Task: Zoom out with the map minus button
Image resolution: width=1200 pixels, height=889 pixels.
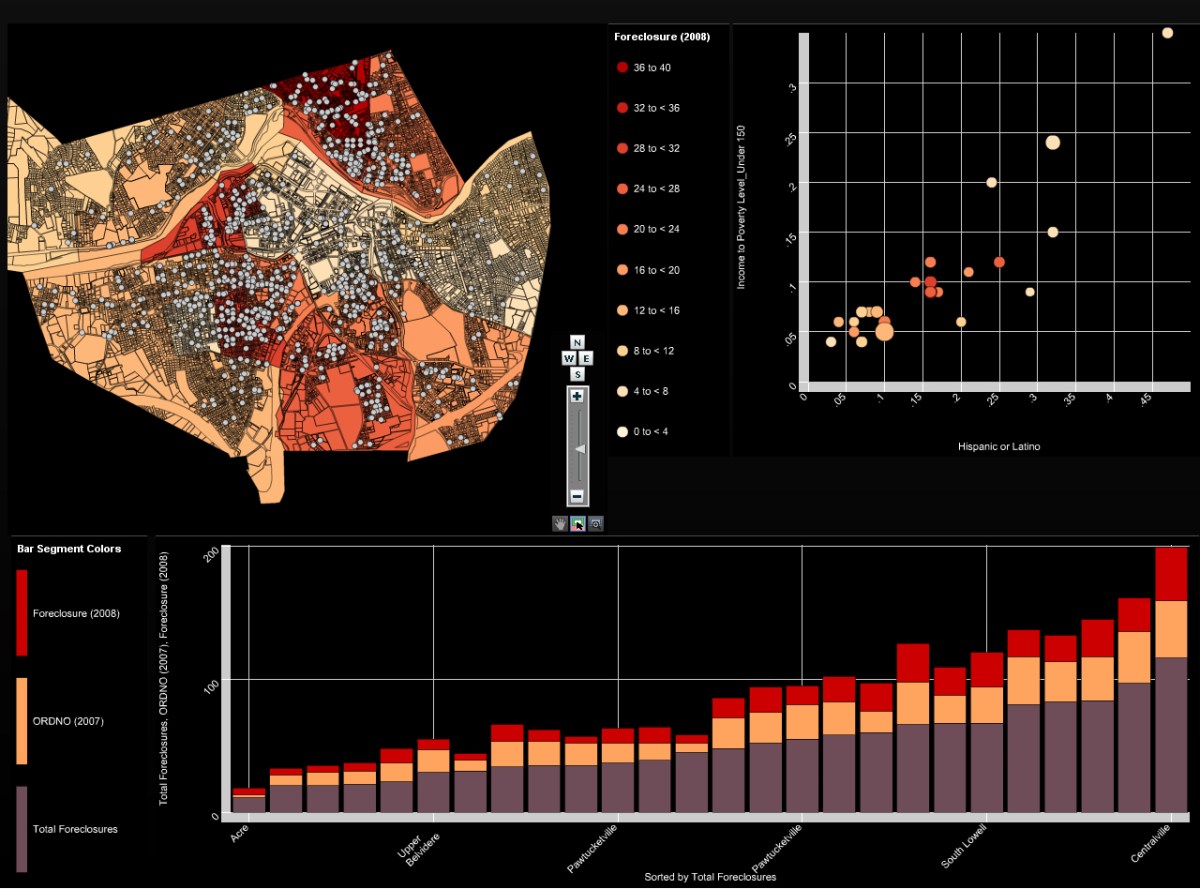Action: pyautogui.click(x=577, y=496)
